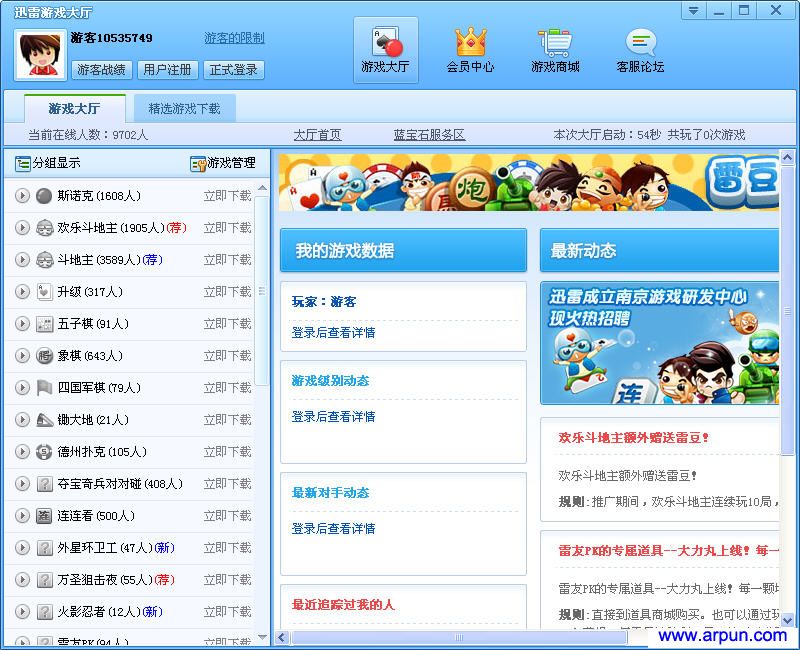Screen dimensions: 800x650
Task: Click the 斯诺克 billiard ball icon
Action: coord(44,196)
